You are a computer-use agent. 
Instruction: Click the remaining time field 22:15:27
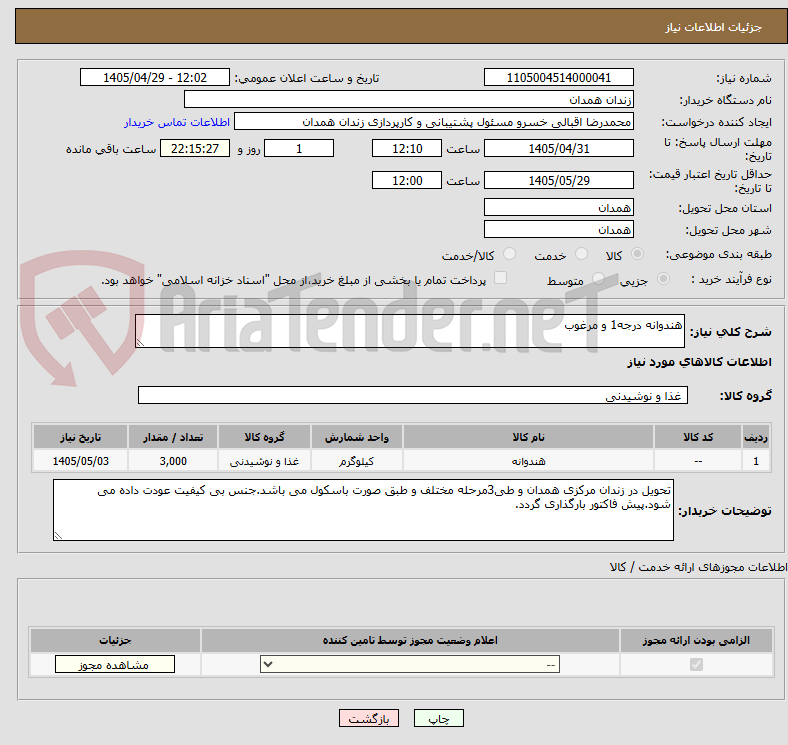(195, 148)
